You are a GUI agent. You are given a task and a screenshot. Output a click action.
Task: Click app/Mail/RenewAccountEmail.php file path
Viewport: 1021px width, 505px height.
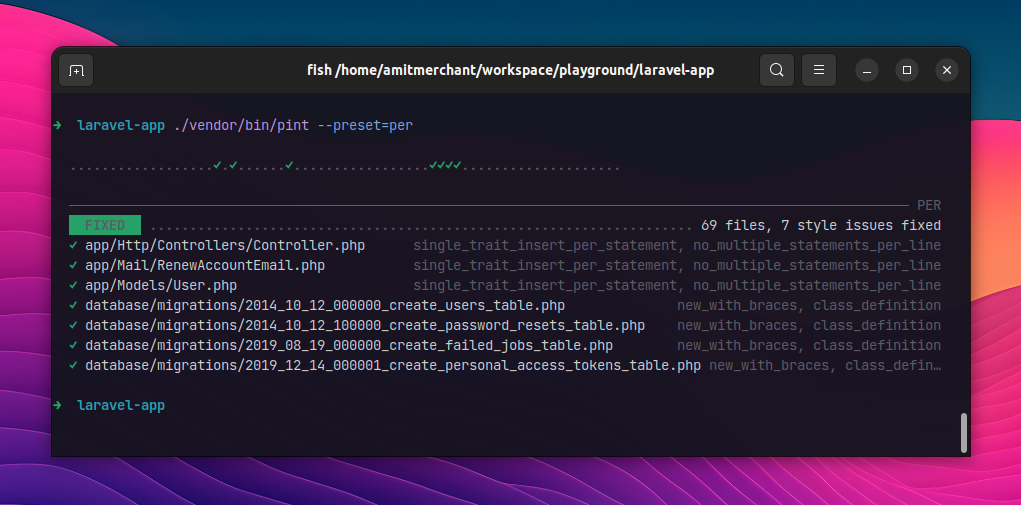click(204, 266)
